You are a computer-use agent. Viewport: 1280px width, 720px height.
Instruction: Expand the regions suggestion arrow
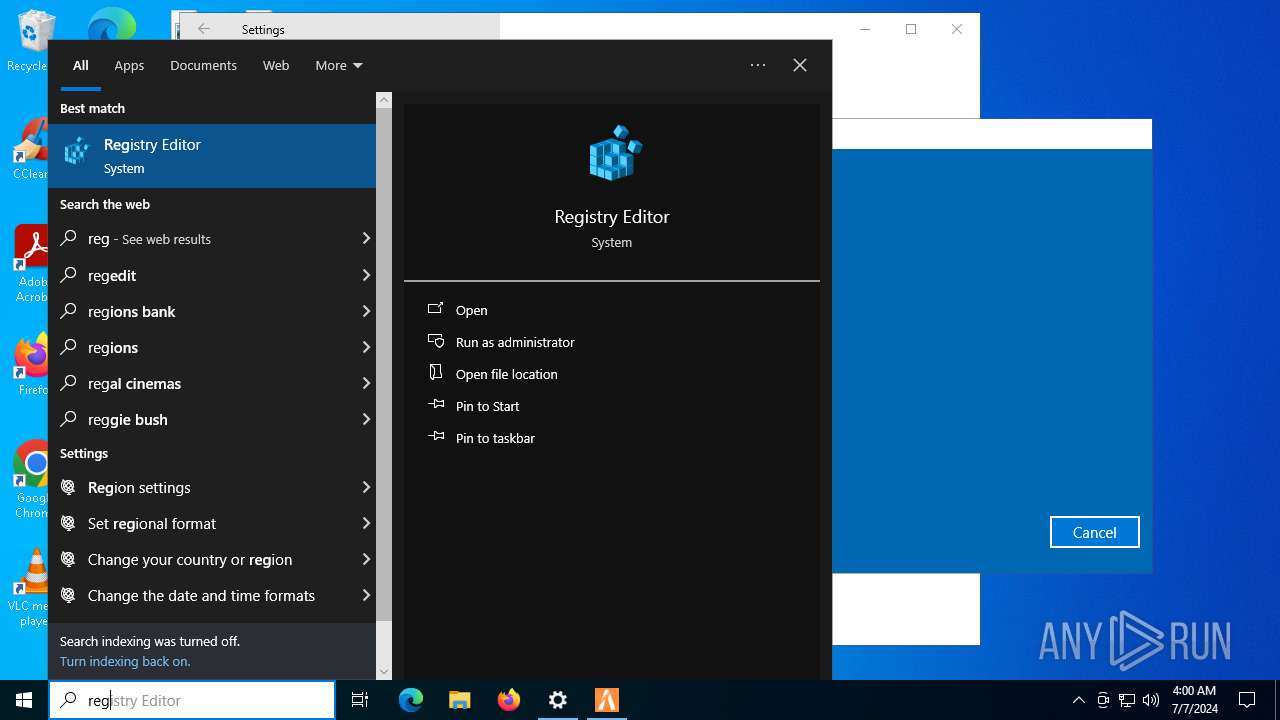tap(366, 347)
